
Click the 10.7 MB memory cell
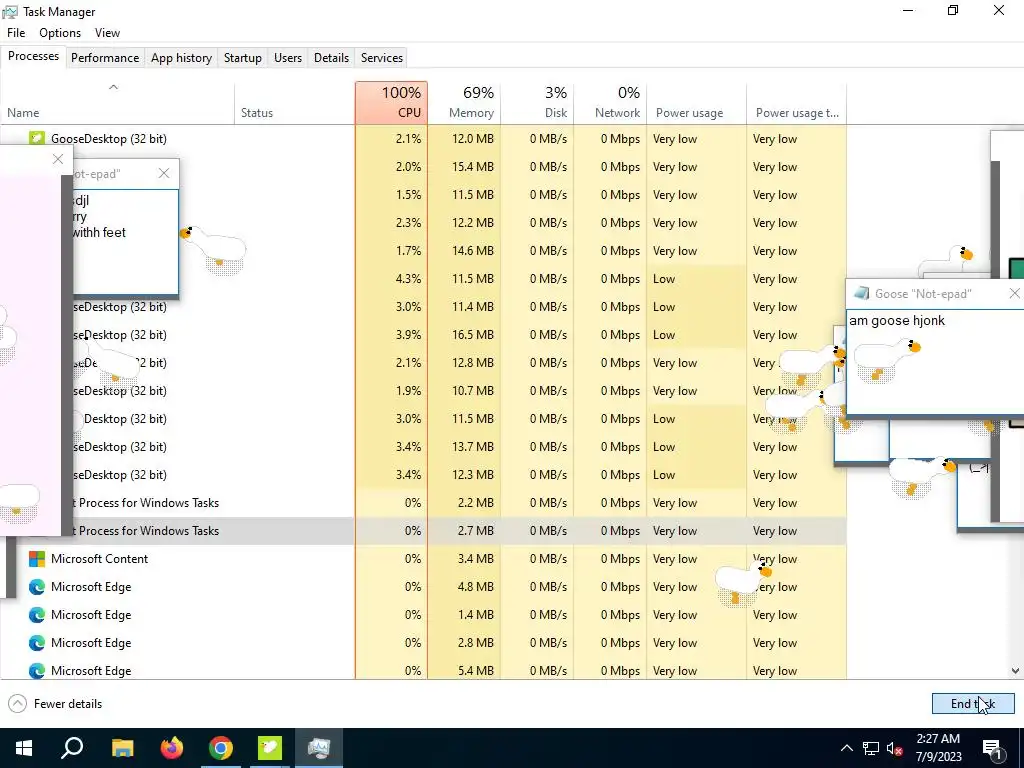pos(464,391)
